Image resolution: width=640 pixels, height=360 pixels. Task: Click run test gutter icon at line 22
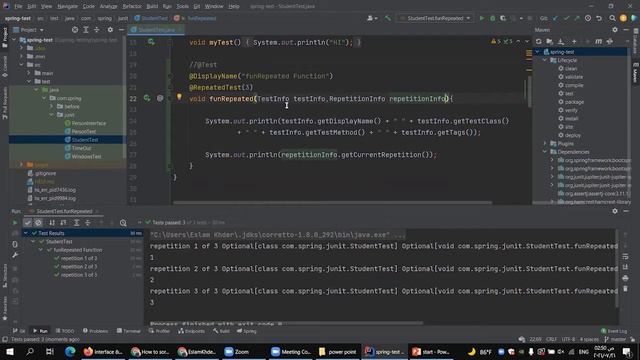[x=147, y=98]
